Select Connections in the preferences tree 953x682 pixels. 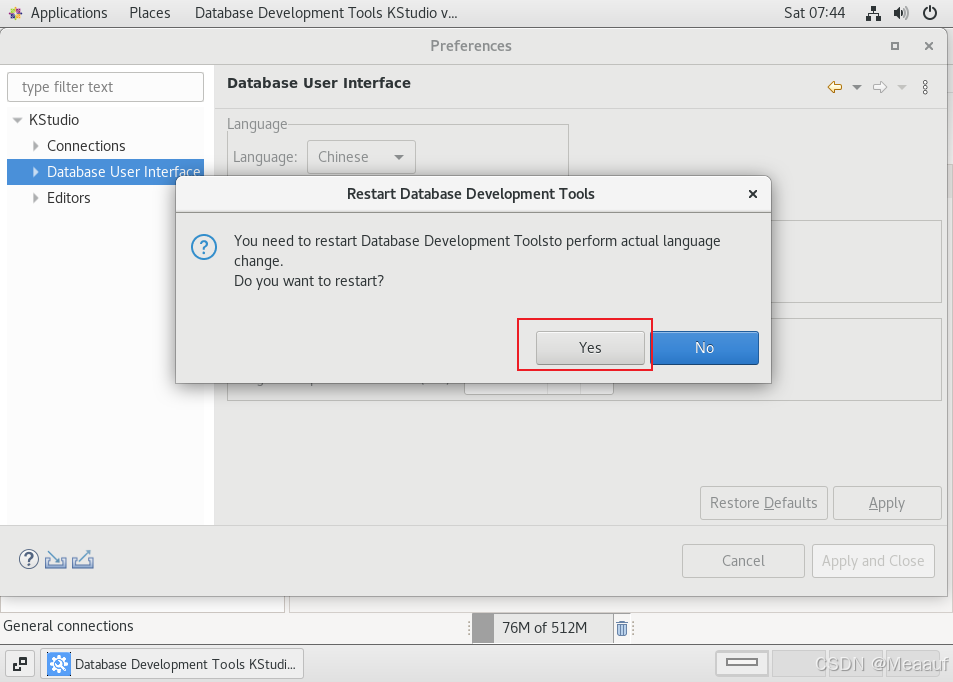point(86,146)
